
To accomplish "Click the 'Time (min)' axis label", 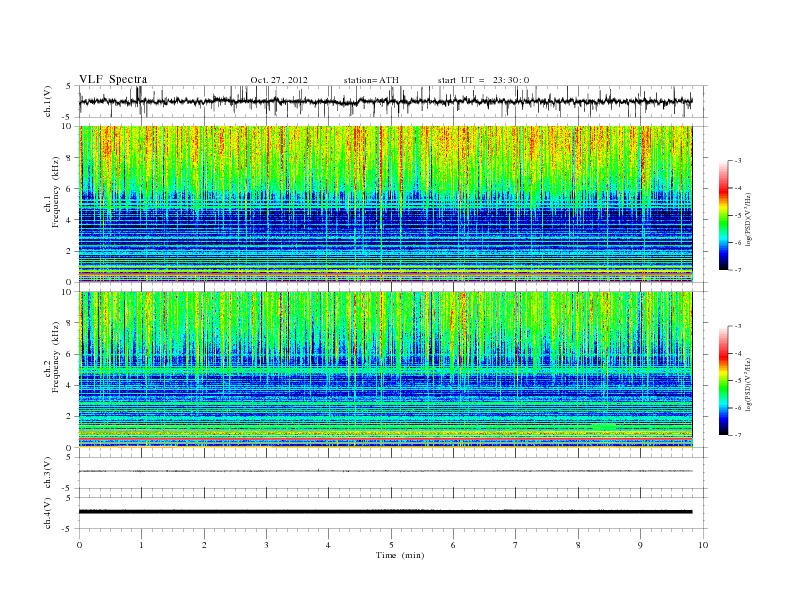I will [400, 555].
